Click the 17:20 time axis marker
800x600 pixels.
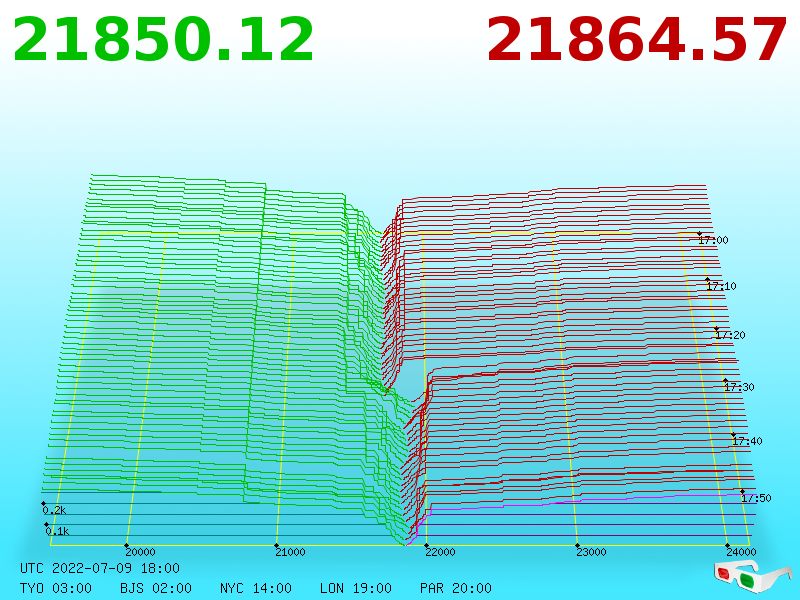[x=730, y=335]
